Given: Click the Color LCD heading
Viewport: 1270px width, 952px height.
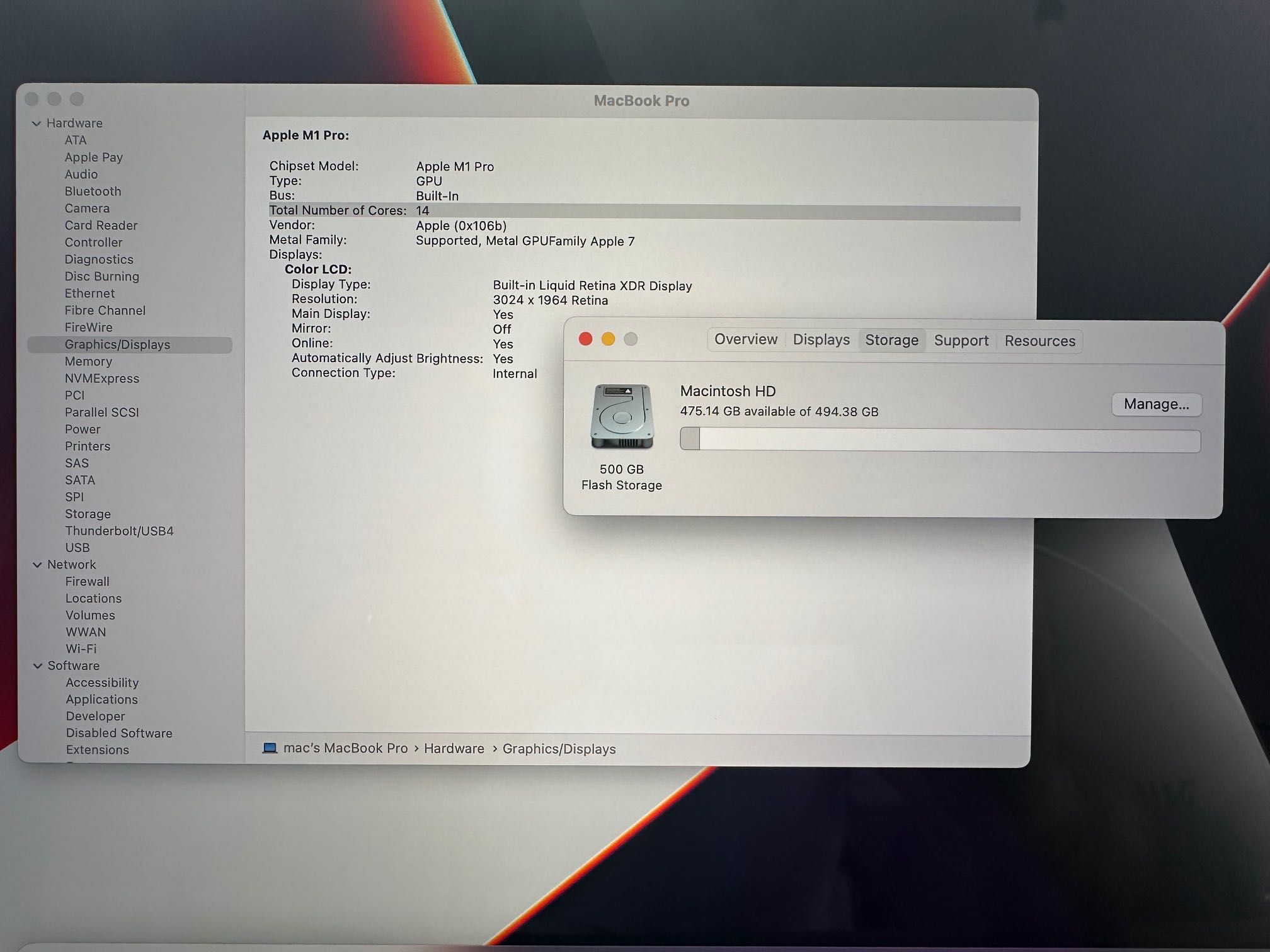Looking at the screenshot, I should 318,269.
